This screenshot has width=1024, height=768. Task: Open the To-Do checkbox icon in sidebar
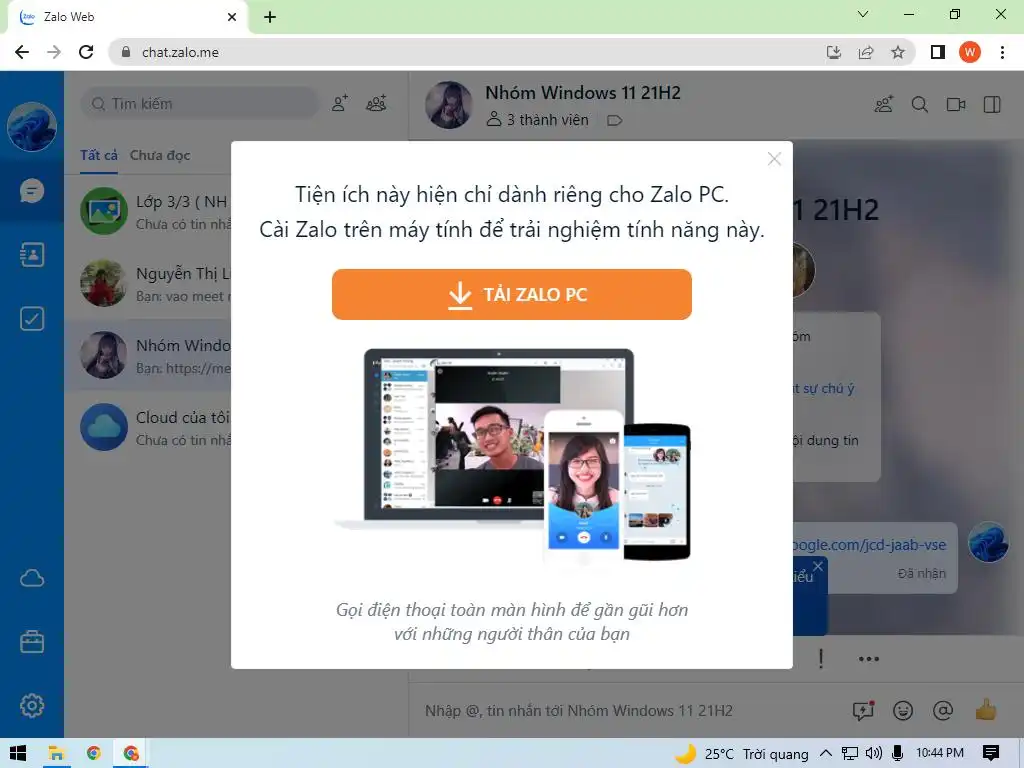[31, 319]
